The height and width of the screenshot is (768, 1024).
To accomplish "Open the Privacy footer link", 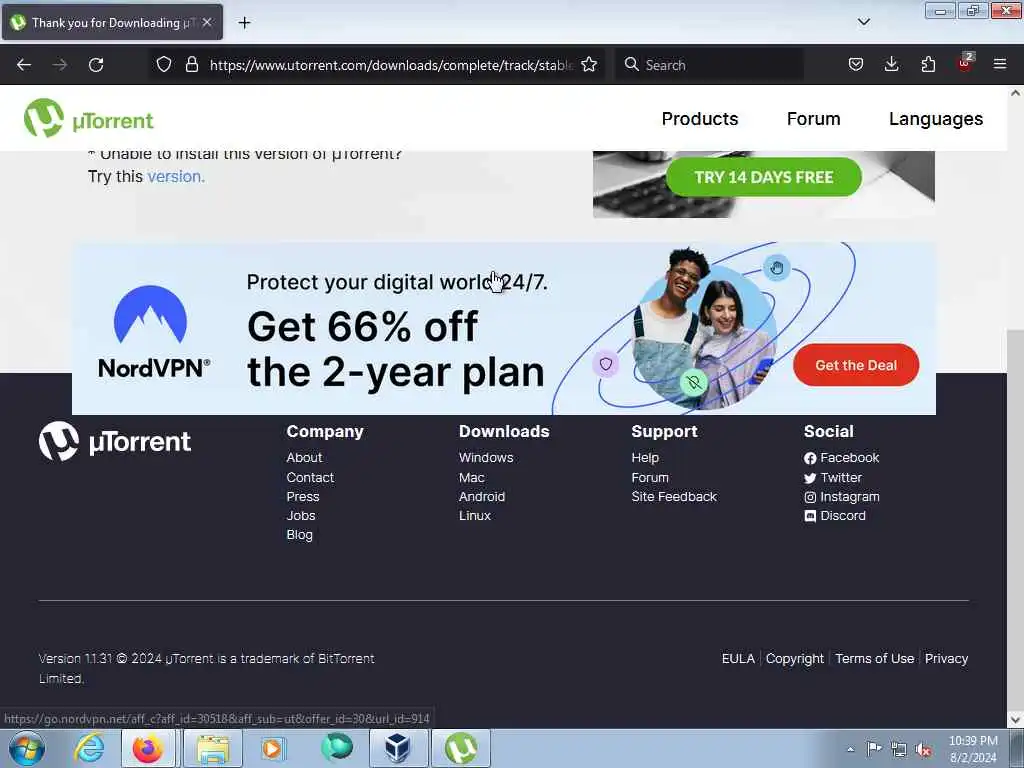I will coord(946,658).
